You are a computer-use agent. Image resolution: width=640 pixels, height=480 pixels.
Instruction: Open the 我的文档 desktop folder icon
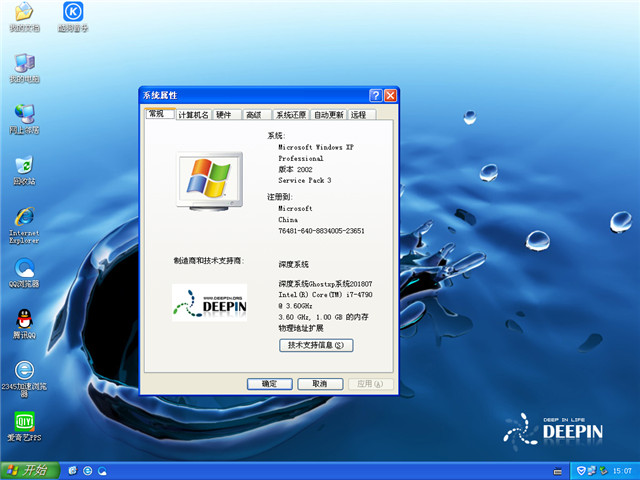point(24,16)
